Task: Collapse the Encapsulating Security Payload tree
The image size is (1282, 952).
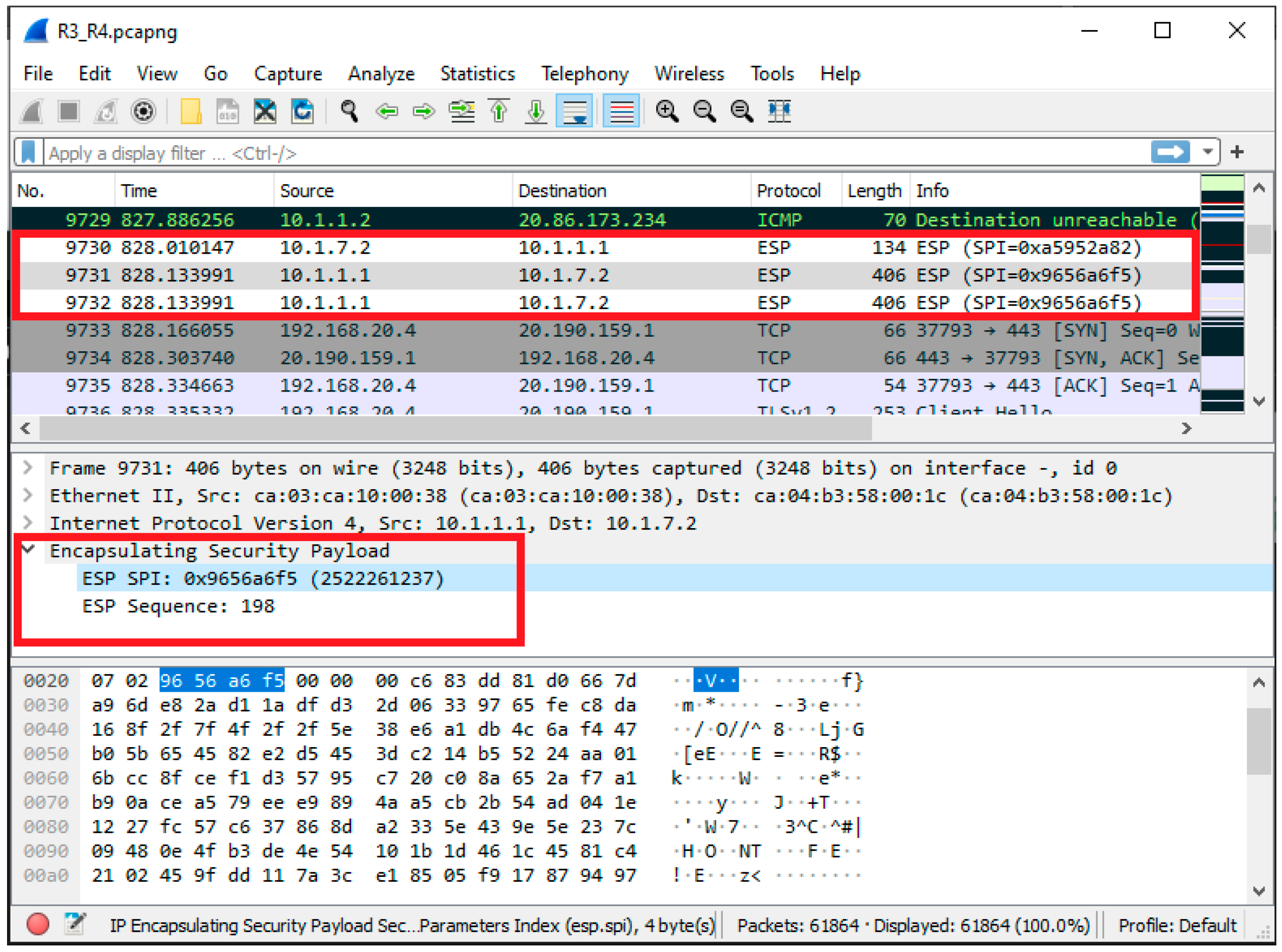Action: coord(28,549)
